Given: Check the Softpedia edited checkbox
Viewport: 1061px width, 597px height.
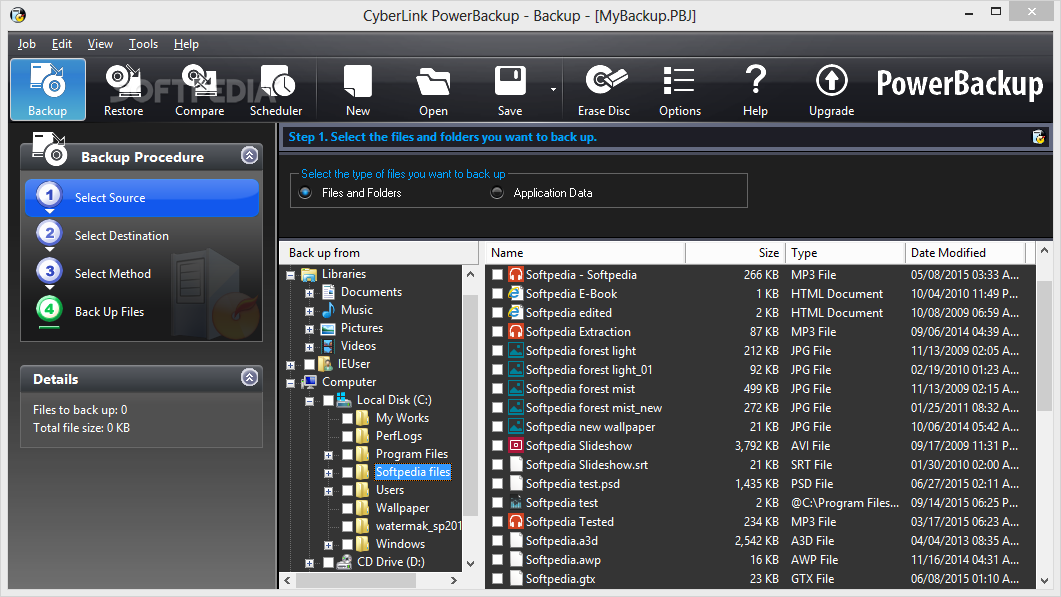Looking at the screenshot, I should [x=497, y=312].
